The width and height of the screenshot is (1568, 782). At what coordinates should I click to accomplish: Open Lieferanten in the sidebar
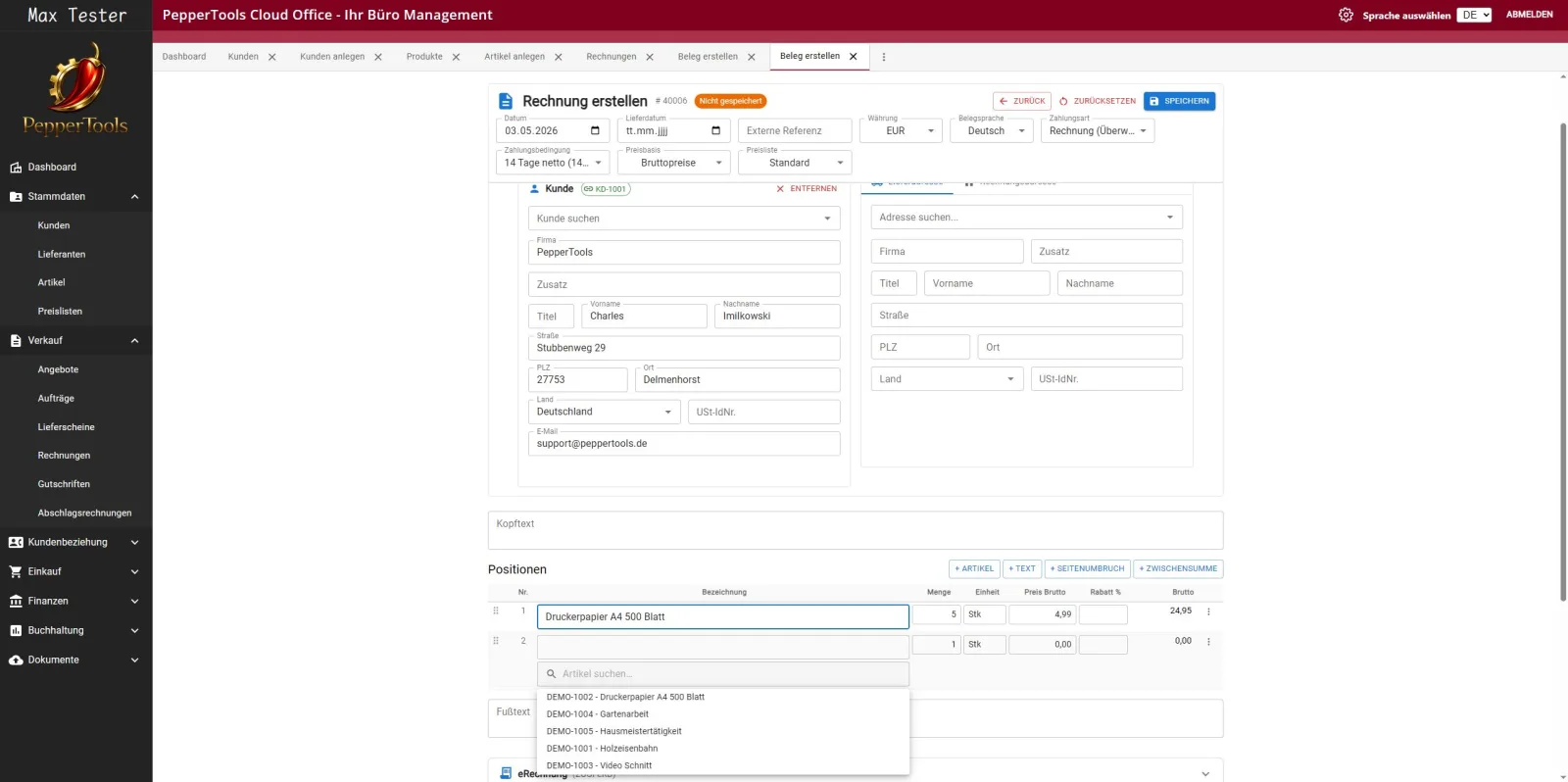tap(62, 255)
